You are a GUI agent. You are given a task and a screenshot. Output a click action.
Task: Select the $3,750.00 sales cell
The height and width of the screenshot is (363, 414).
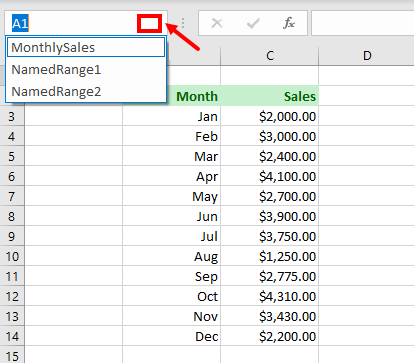[270, 236]
